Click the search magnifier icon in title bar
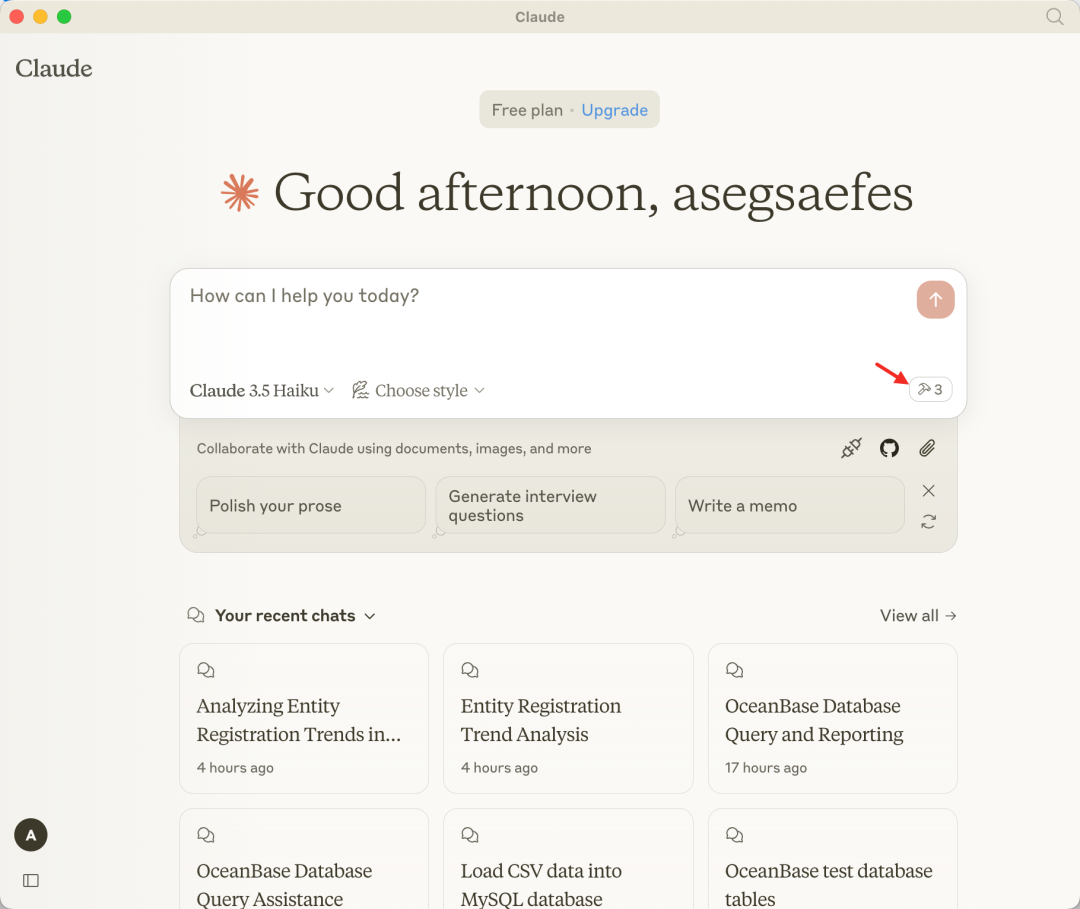 [1054, 16]
